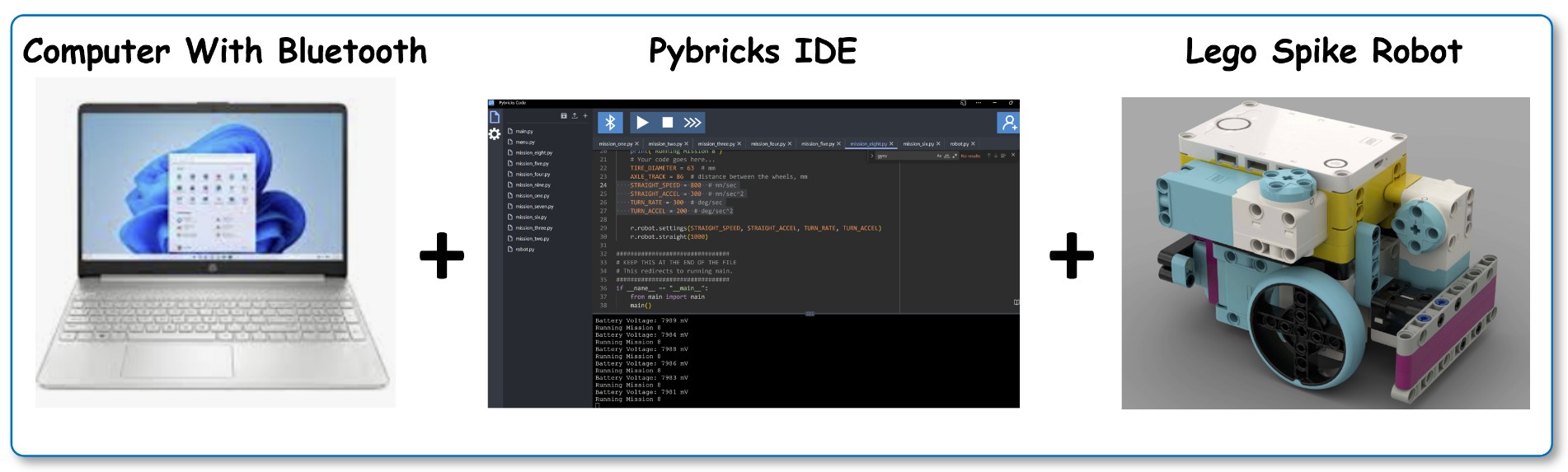This screenshot has width=1568, height=472.
Task: Go to previous match arrow in find widget
Action: [x=989, y=156]
